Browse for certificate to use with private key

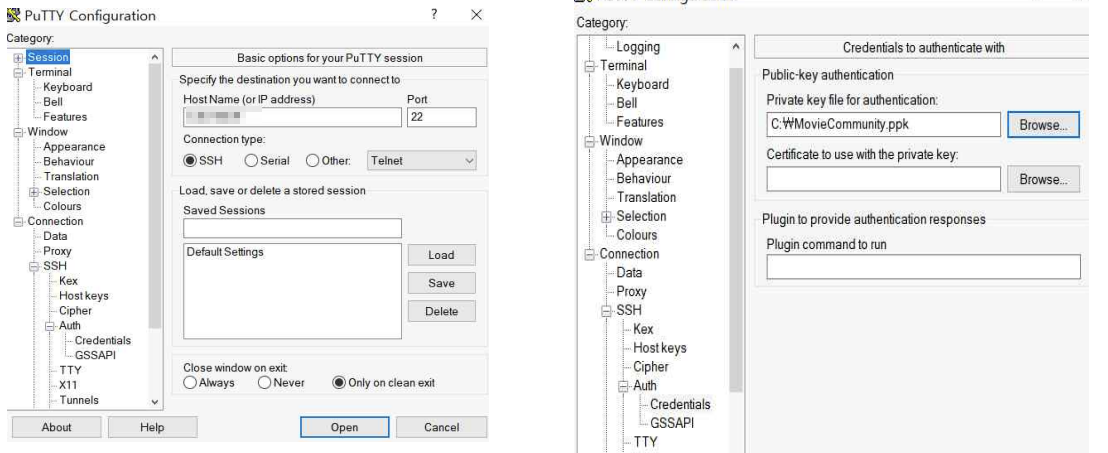(x=1044, y=180)
